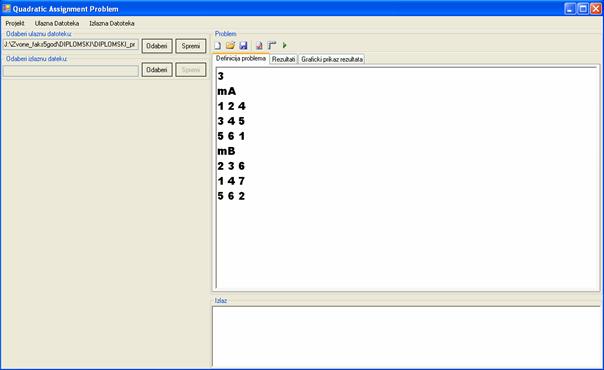Click the row "5 6 1" in the editor
Image resolution: width=604 pixels, height=370 pixels.
pyautogui.click(x=231, y=136)
